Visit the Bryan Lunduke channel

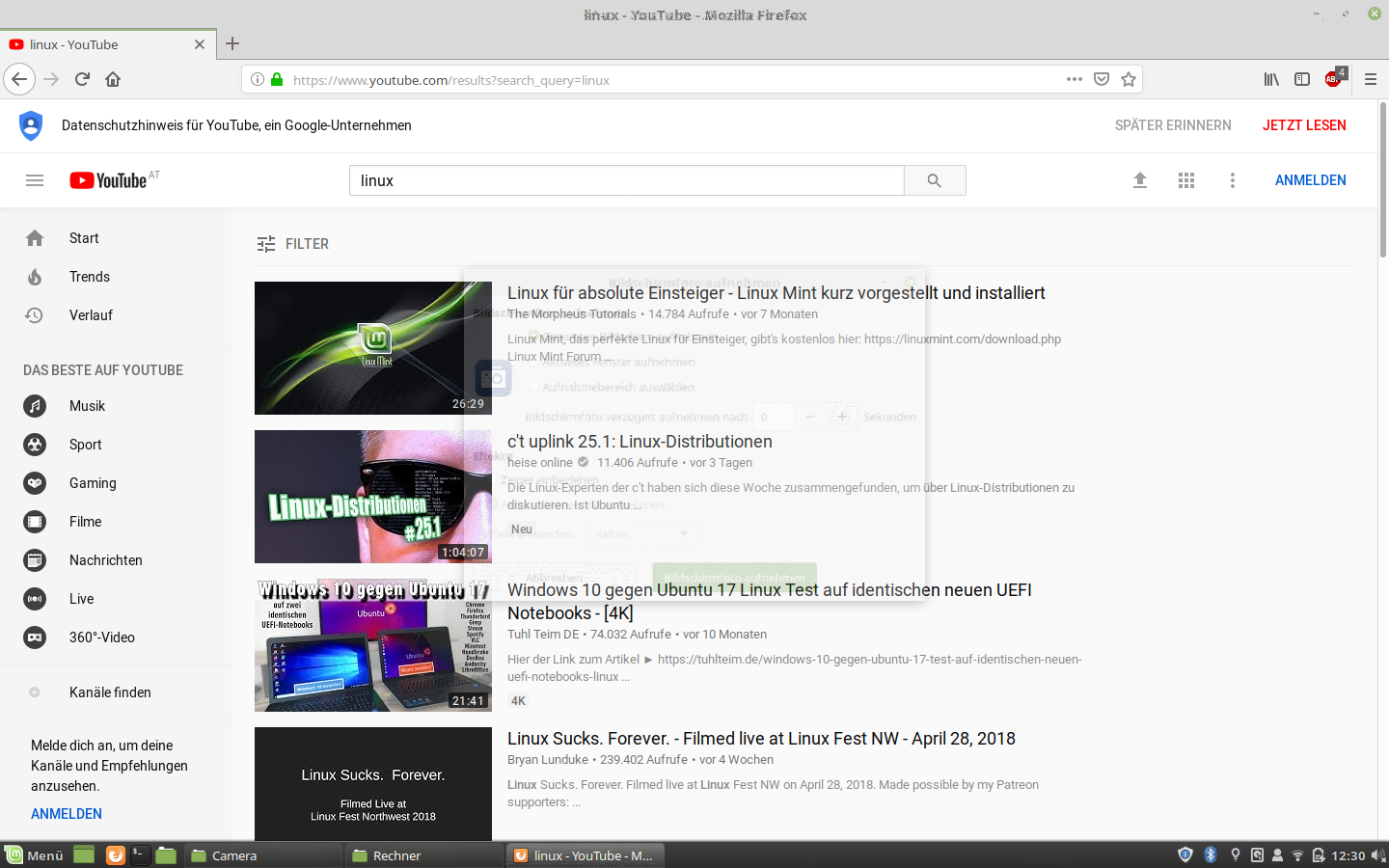point(548,760)
